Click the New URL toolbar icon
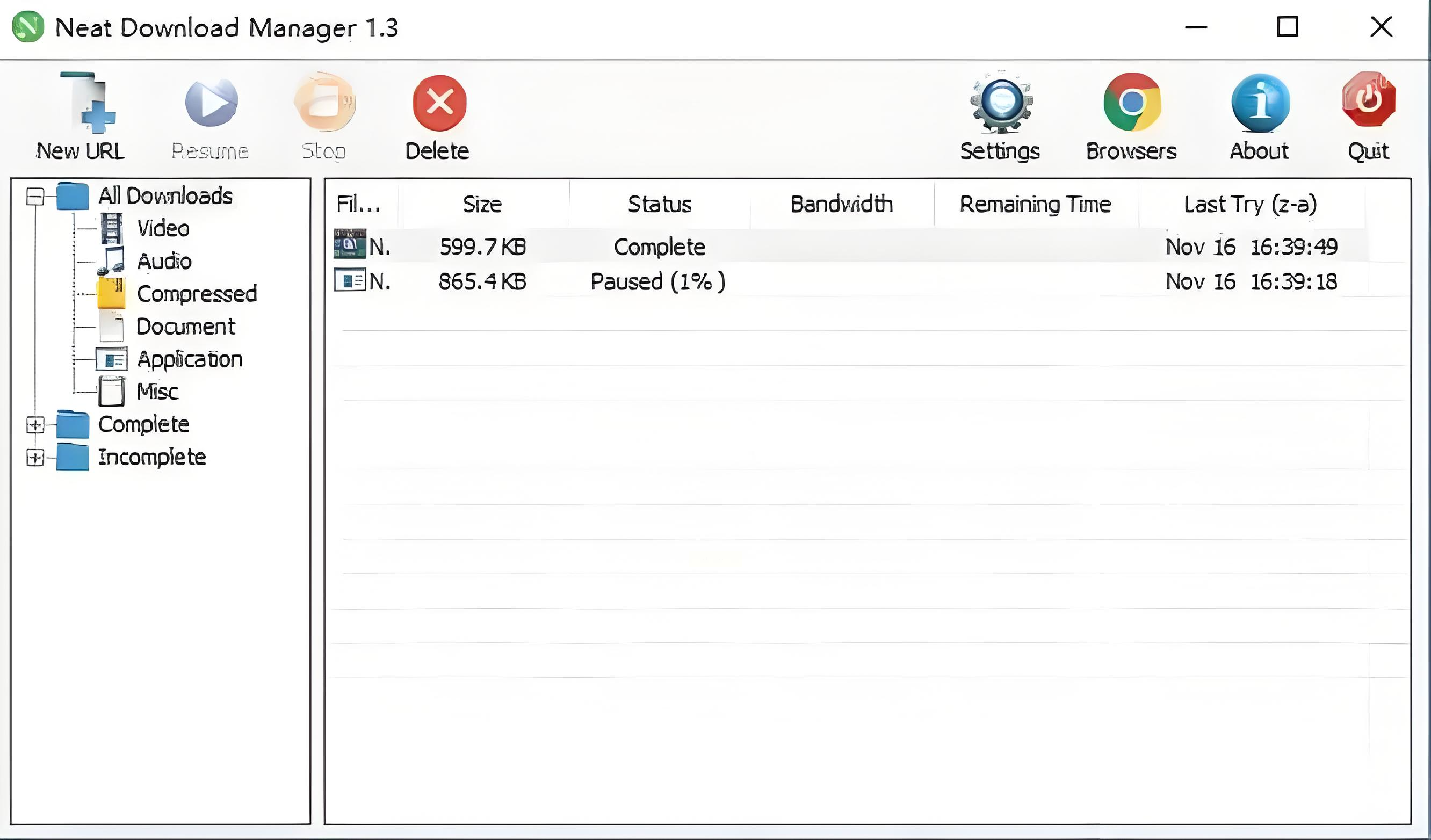The image size is (1431, 840). coord(88,103)
